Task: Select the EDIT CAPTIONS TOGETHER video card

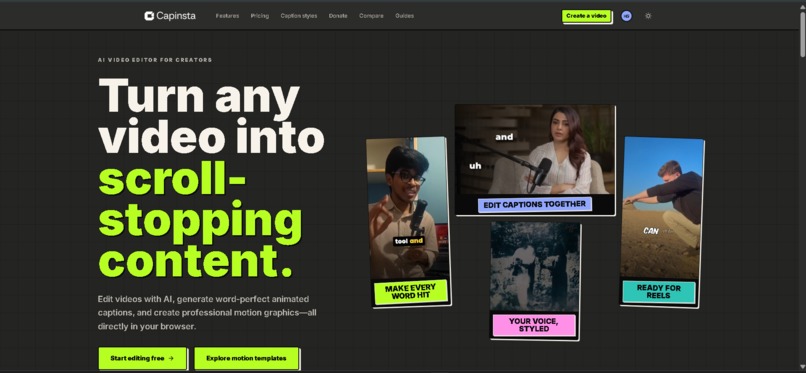Action: click(x=535, y=160)
